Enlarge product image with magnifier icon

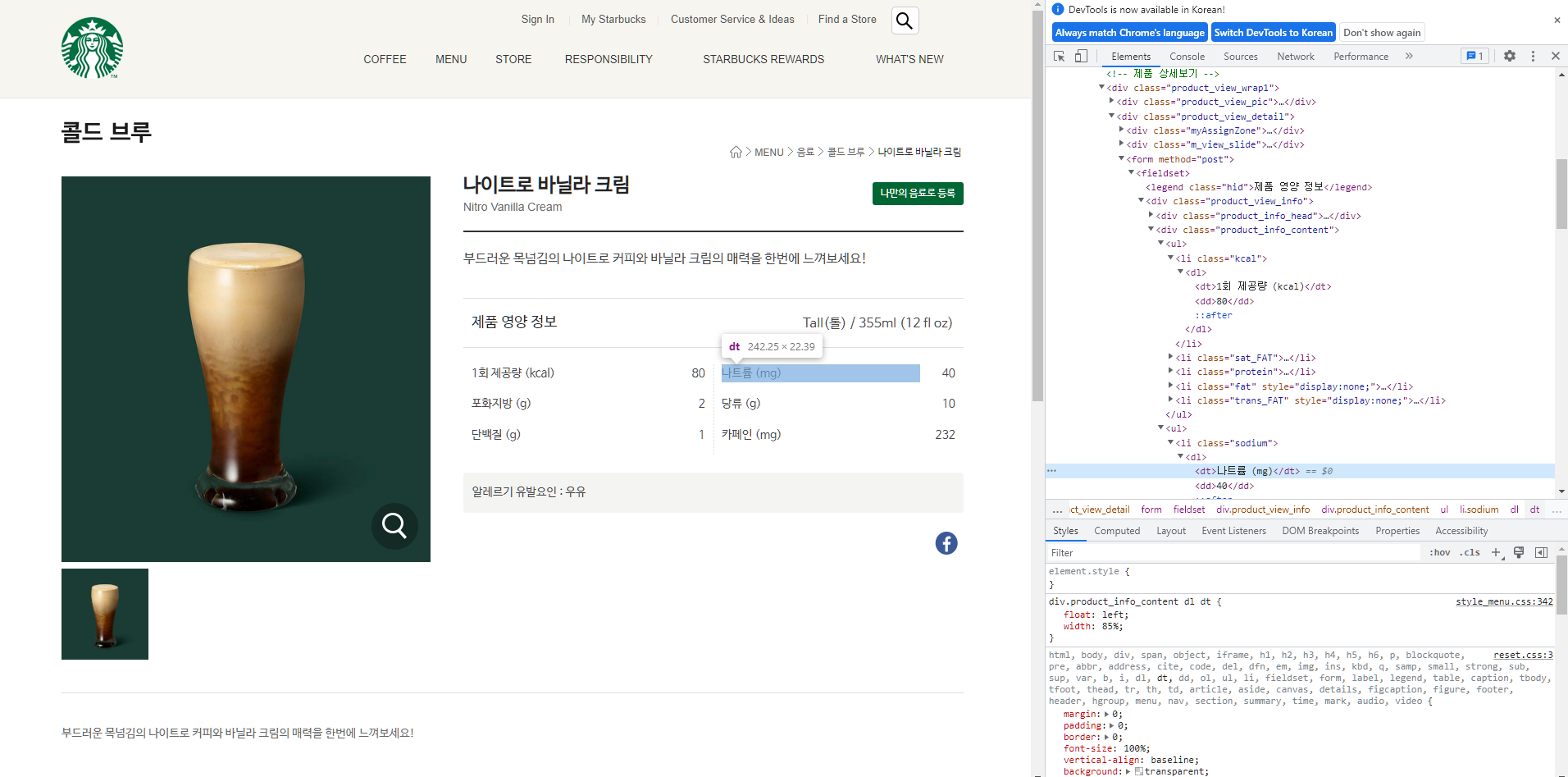(x=394, y=525)
